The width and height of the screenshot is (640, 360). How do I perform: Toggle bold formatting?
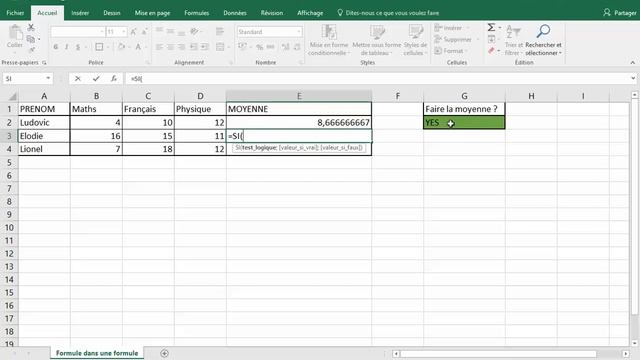[56, 47]
